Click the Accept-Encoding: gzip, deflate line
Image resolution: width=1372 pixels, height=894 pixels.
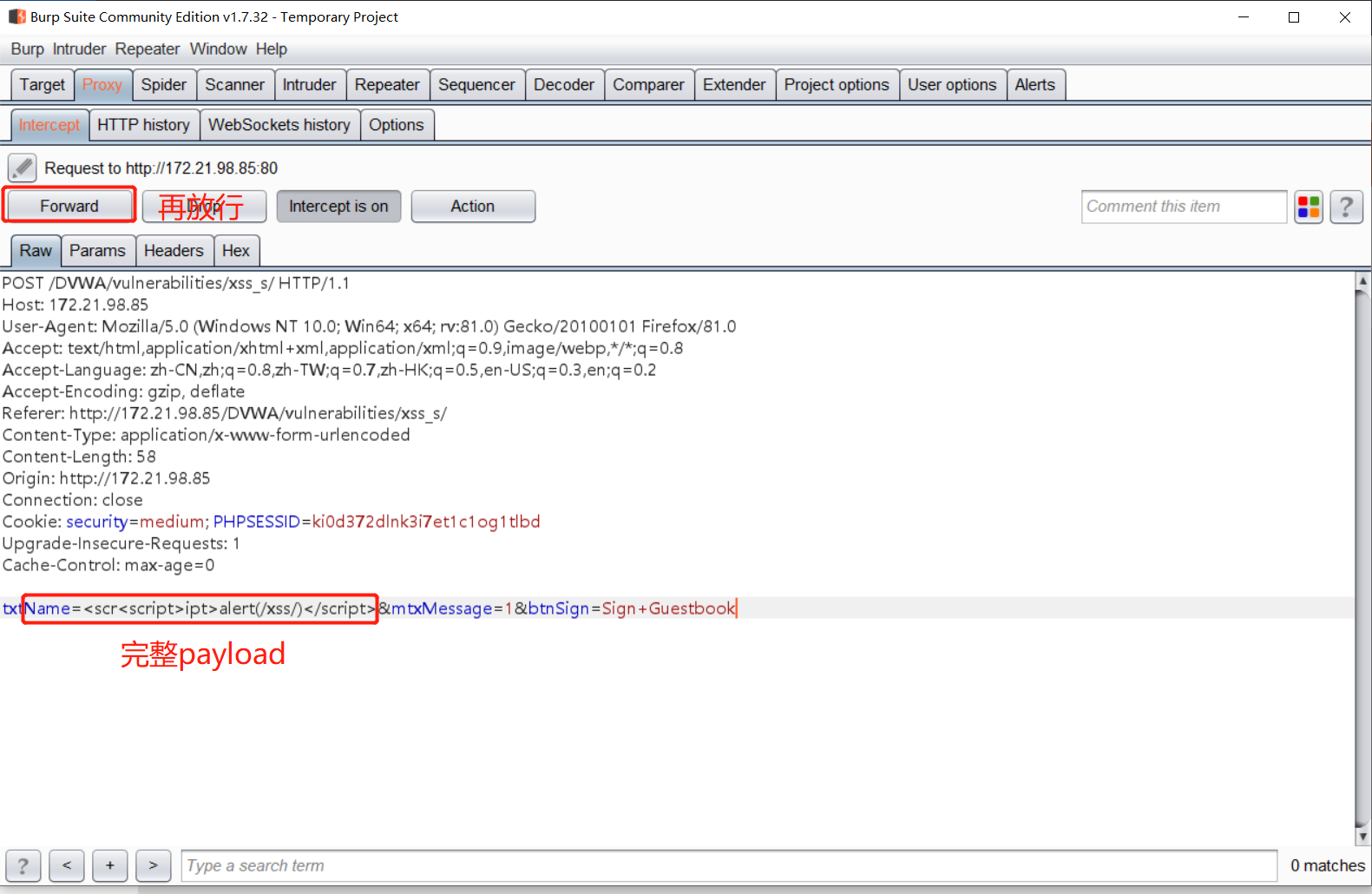pos(123,391)
